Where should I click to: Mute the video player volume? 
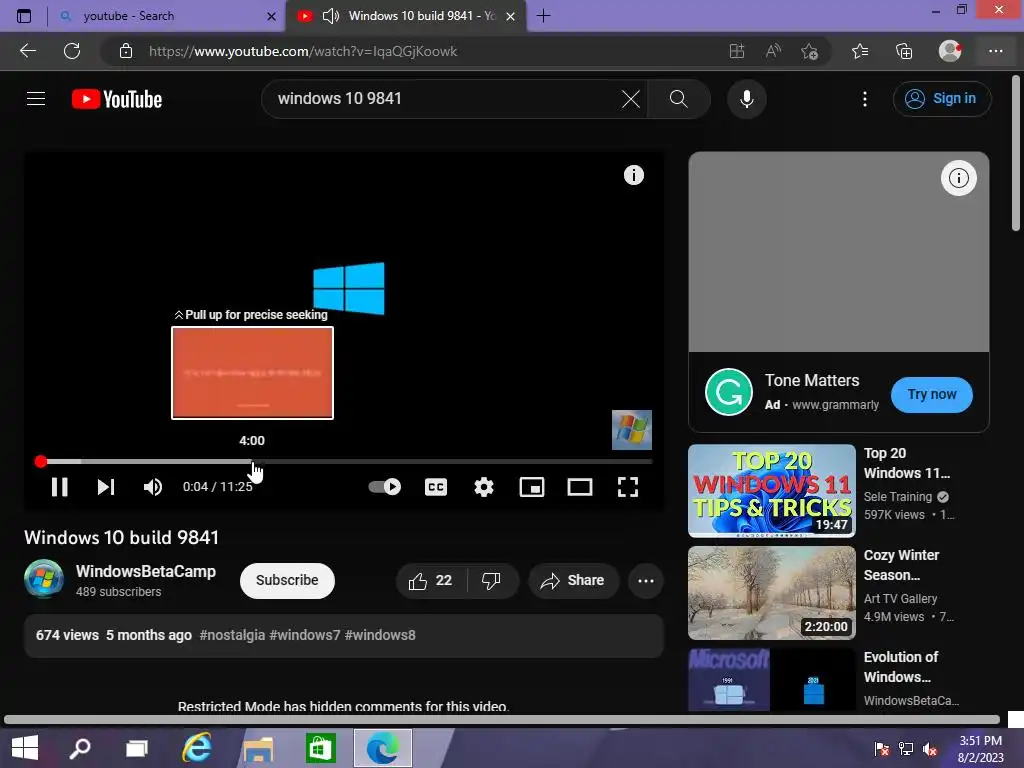tap(153, 487)
